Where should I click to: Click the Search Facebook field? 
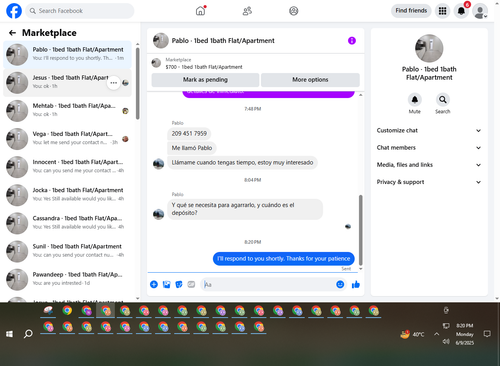tap(80, 11)
